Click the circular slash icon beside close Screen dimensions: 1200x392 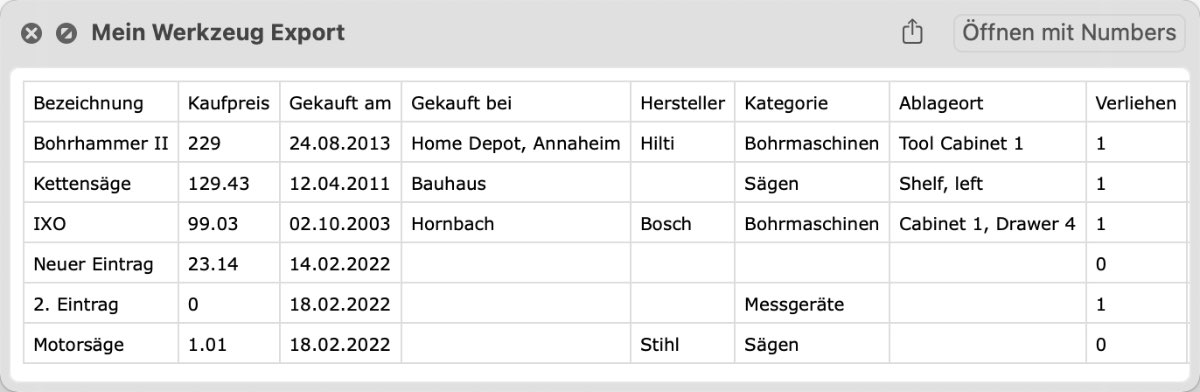[65, 33]
